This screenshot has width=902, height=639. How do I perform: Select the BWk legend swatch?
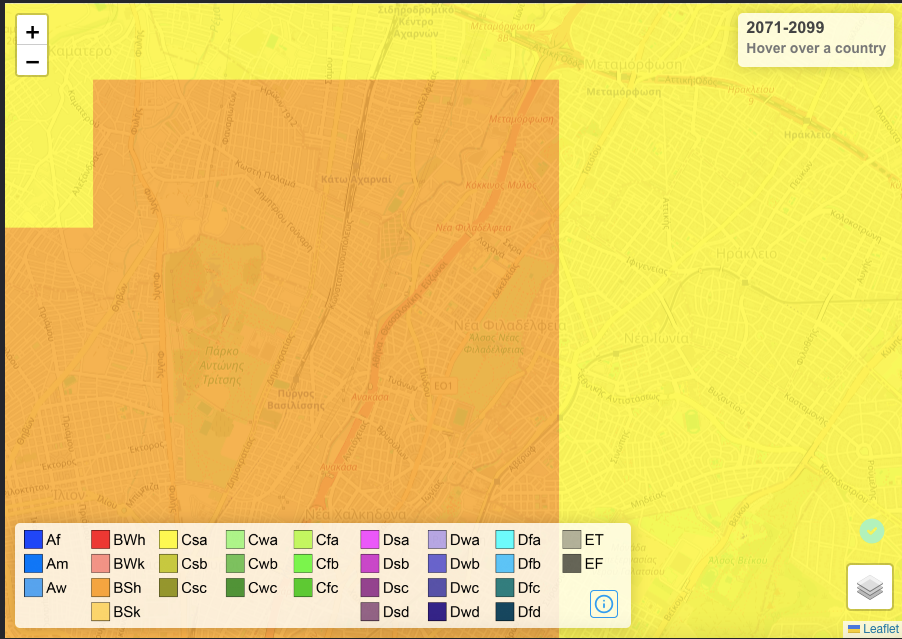click(x=100, y=564)
